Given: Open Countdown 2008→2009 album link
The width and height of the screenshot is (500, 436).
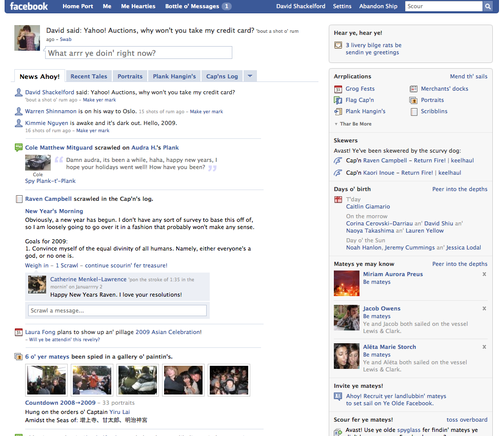Looking at the screenshot, I should point(60,403).
